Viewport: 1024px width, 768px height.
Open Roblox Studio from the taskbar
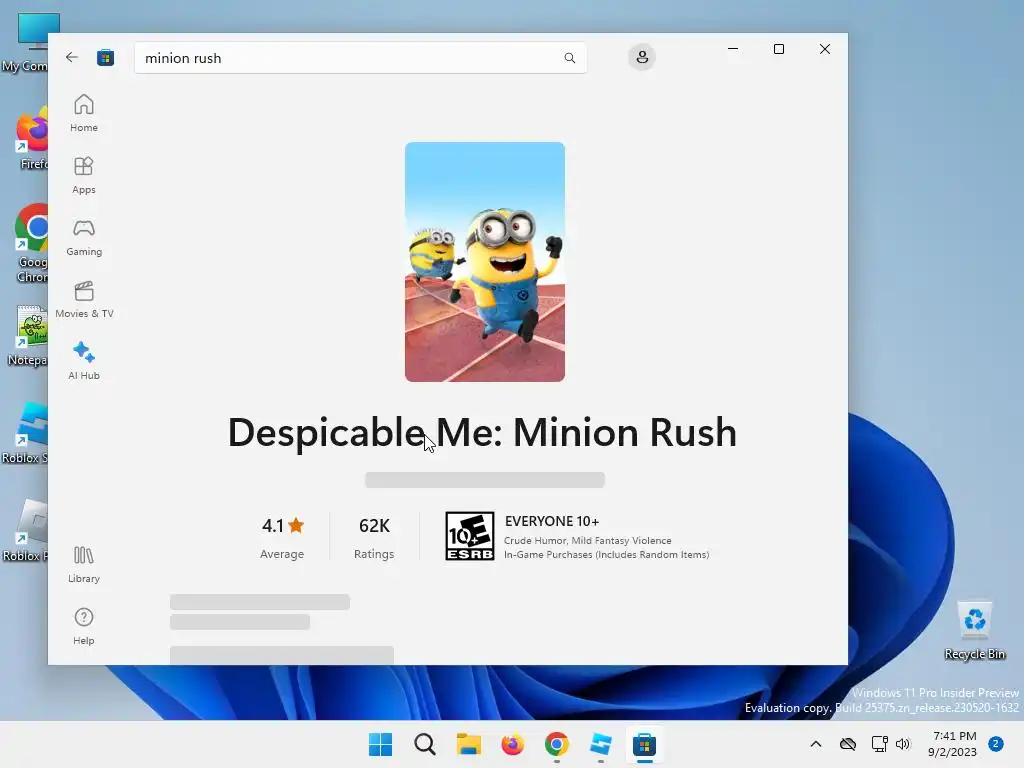[x=600, y=744]
